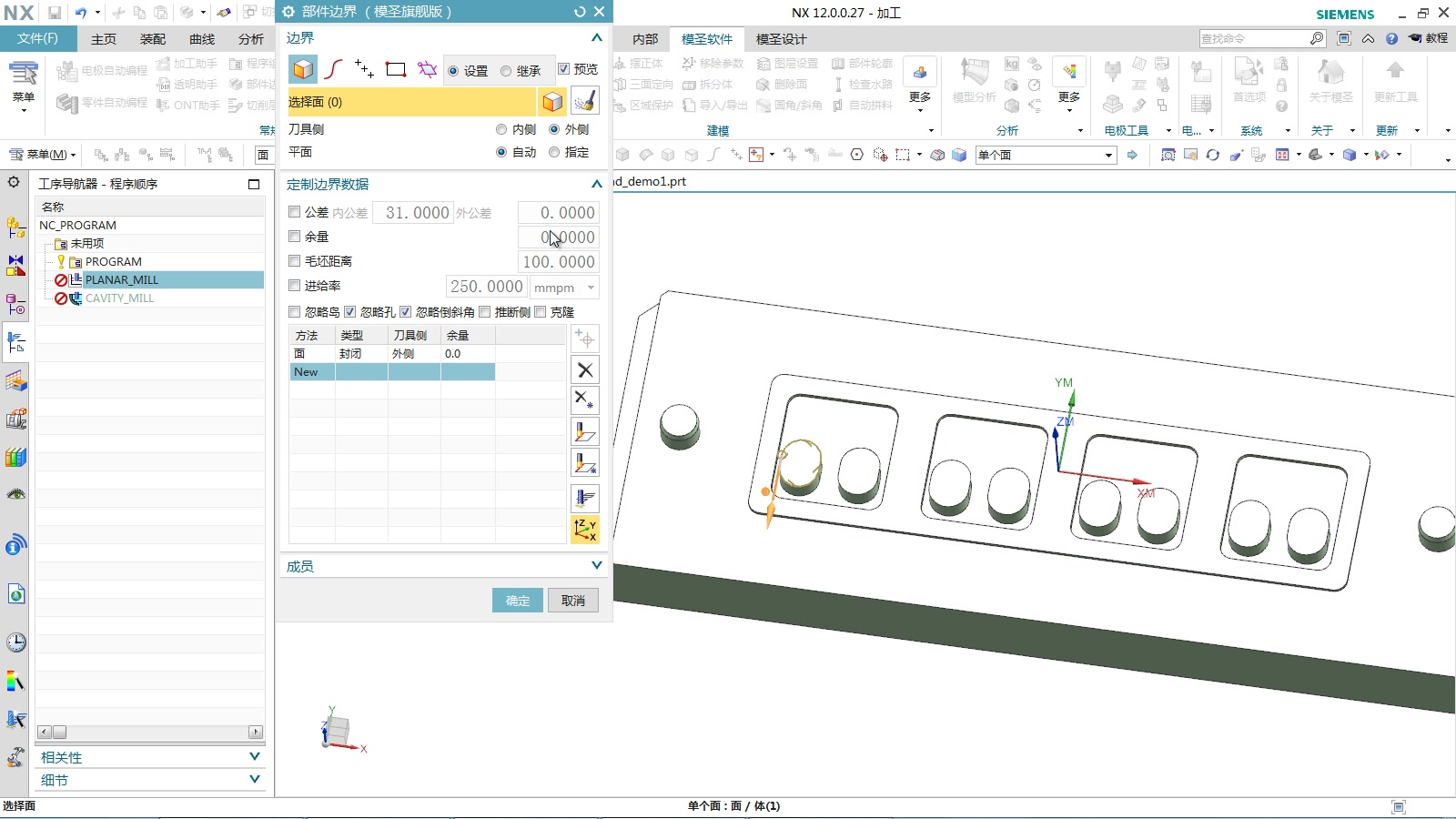Open the 菜单(M) dropdown
Screen dimensions: 1456x819
(x=42, y=155)
